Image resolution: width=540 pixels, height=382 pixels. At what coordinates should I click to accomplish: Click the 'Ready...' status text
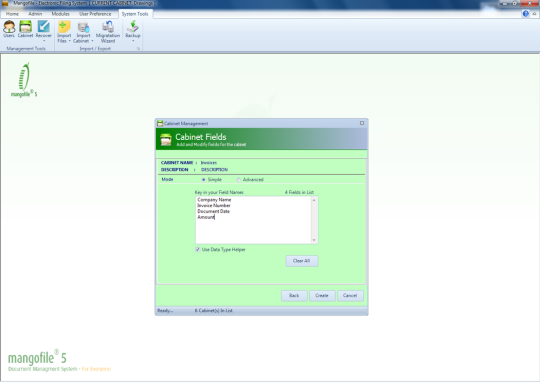165,311
